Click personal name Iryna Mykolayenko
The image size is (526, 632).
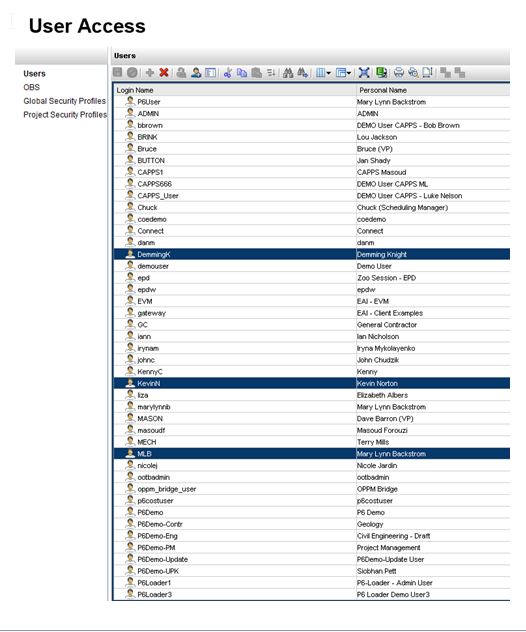pyautogui.click(x=386, y=348)
